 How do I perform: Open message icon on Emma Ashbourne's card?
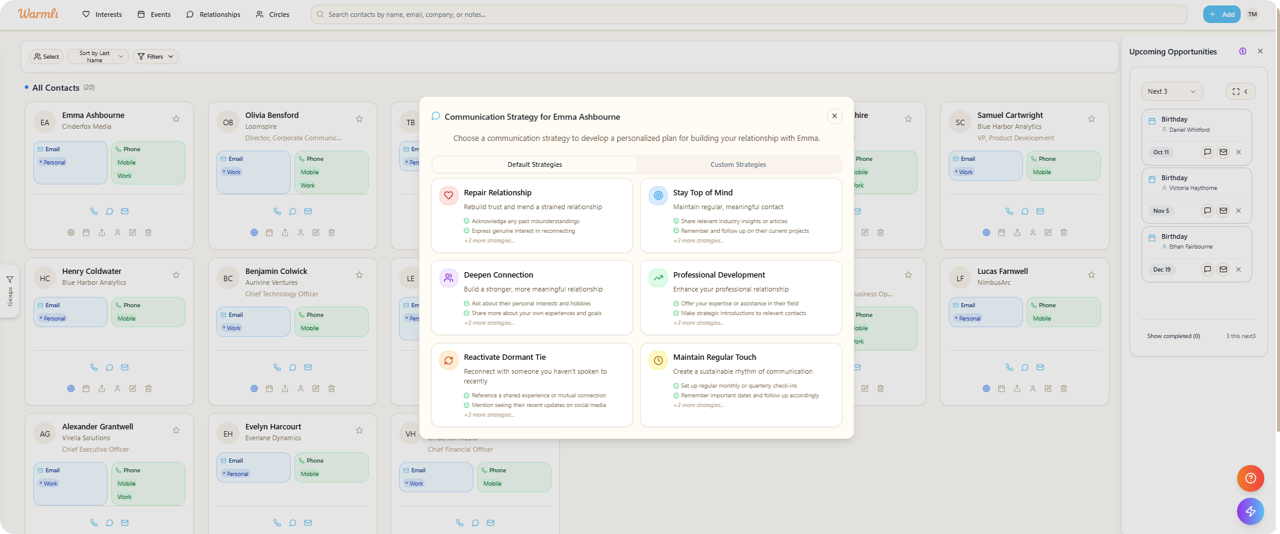(x=109, y=212)
